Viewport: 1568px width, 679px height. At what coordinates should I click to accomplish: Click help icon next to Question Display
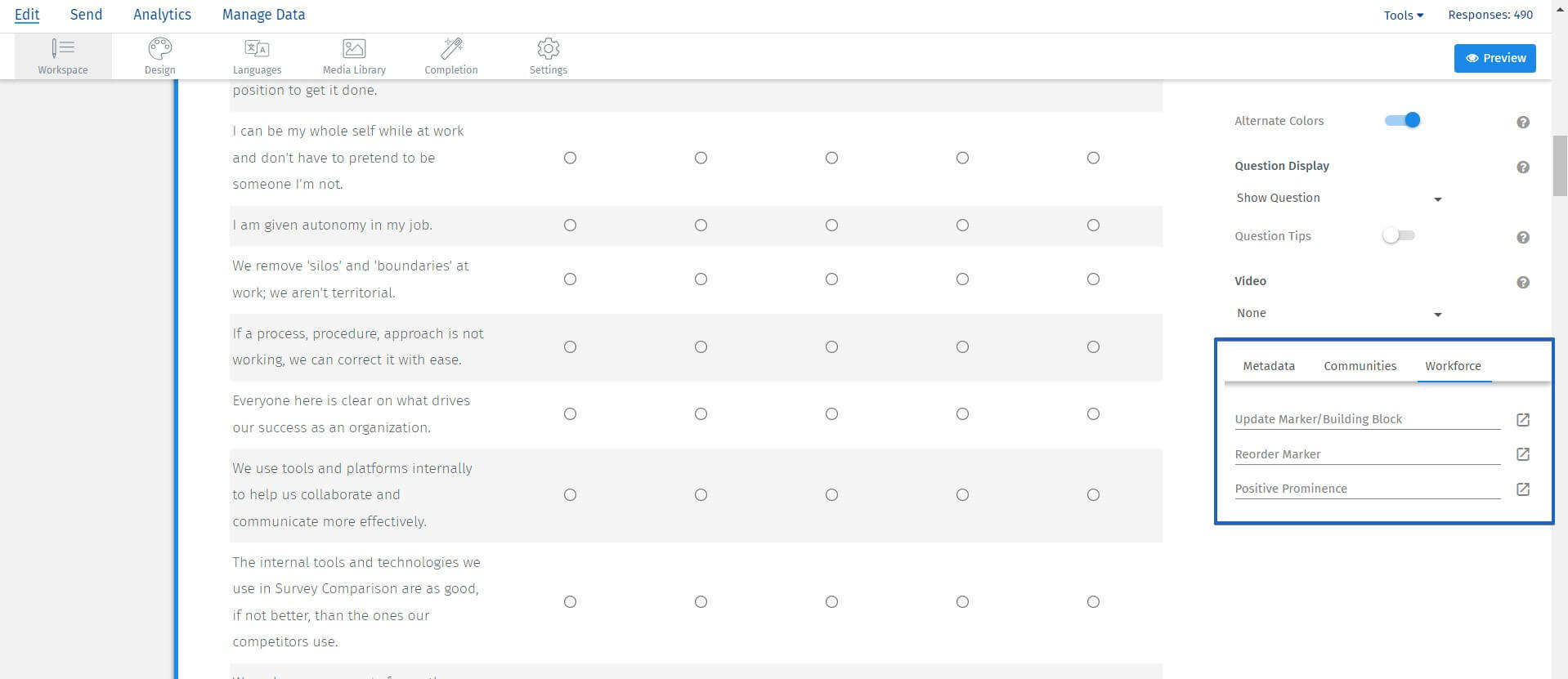[1523, 167]
